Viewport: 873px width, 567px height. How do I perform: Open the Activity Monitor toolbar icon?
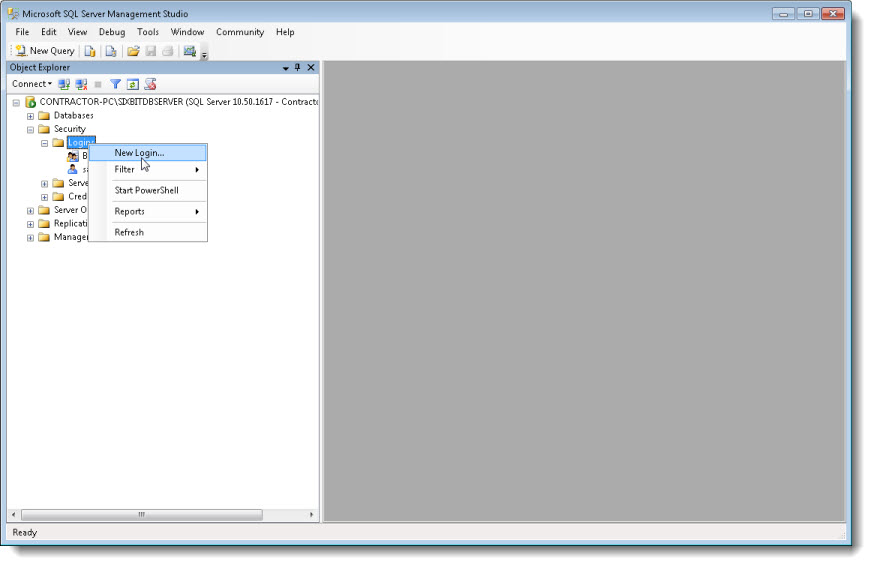click(190, 52)
